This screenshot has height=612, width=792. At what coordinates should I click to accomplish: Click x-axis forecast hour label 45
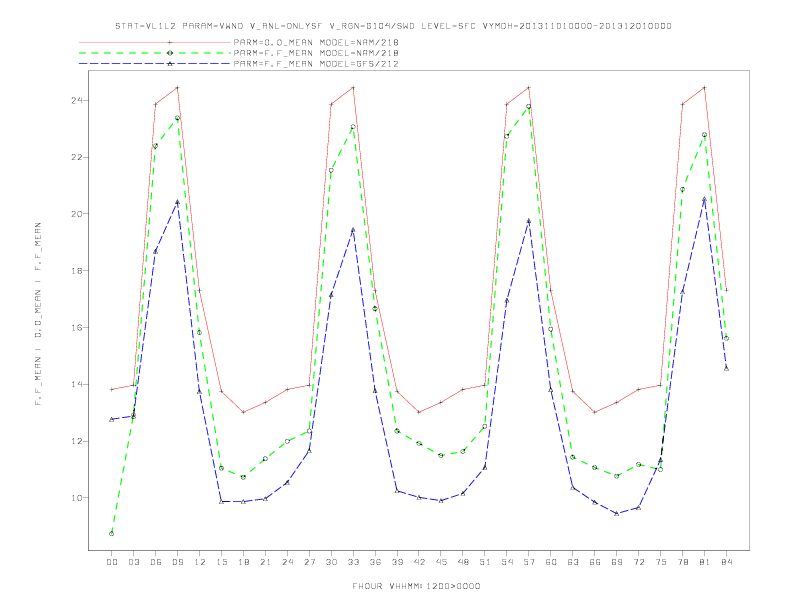(x=441, y=562)
